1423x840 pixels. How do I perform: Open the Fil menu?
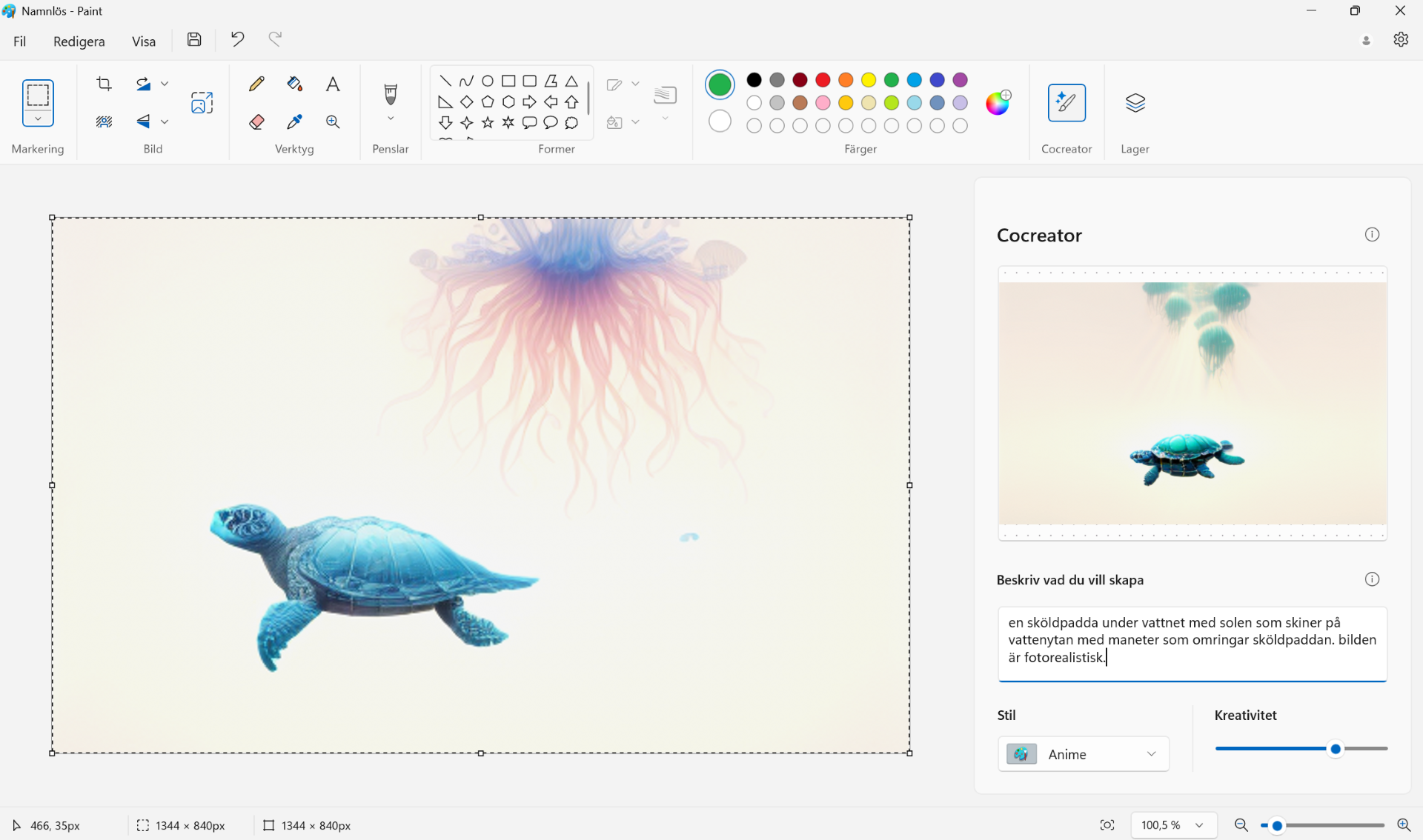(x=20, y=41)
